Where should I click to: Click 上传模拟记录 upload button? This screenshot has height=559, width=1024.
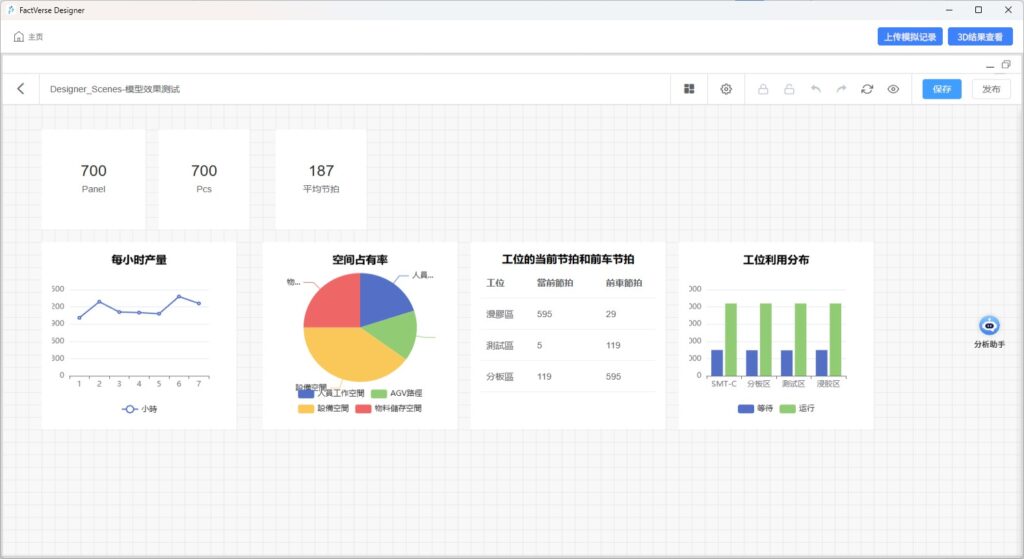[910, 37]
